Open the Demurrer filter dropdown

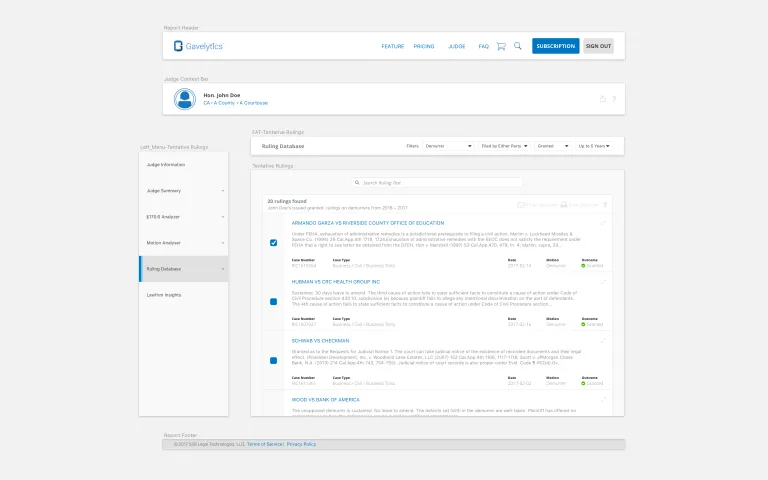point(448,146)
